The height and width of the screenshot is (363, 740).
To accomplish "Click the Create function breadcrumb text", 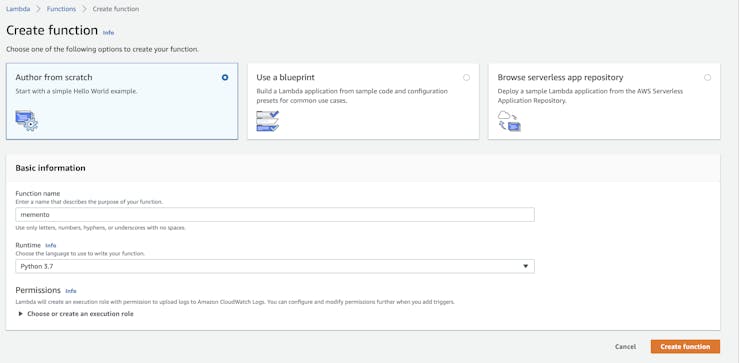I will [116, 9].
